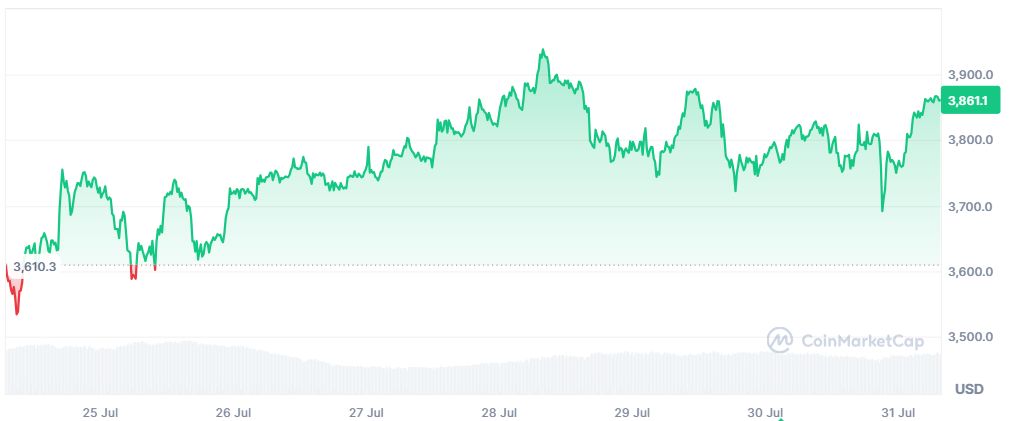Click the CoinMarketCap watermark text
Viewport: 1015px width, 421px height.
coord(862,341)
